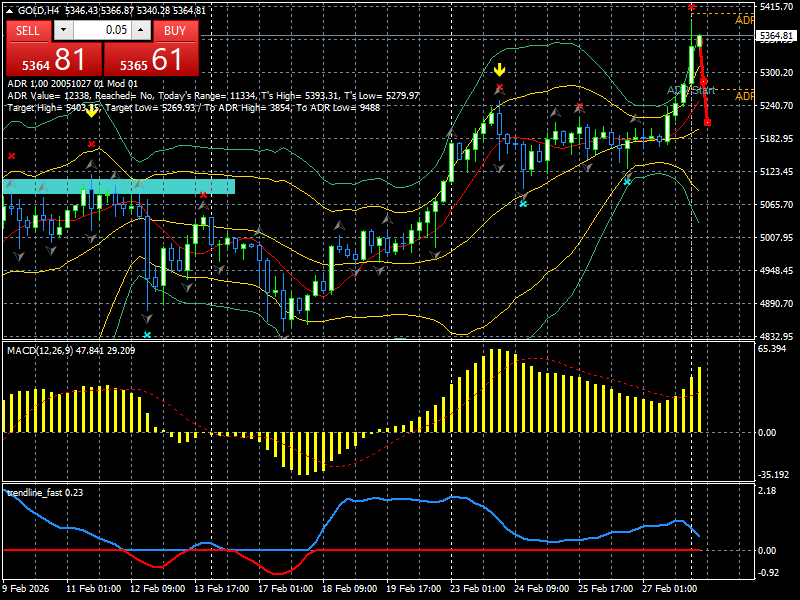
Task: Click the 4948.45 price axis label
Action: pyautogui.click(x=776, y=270)
